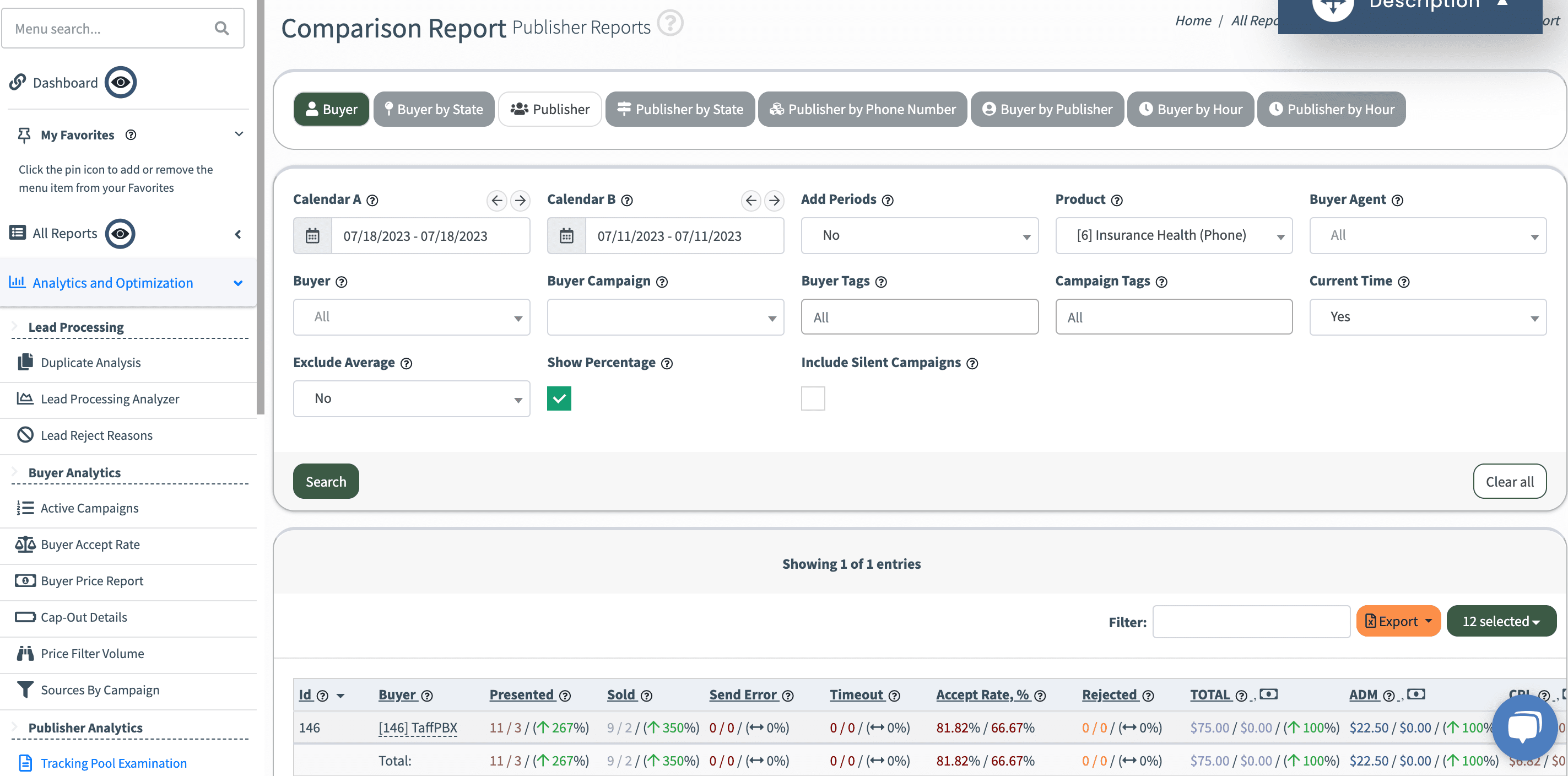
Task: Click Calendar A previous period arrow
Action: pos(496,201)
